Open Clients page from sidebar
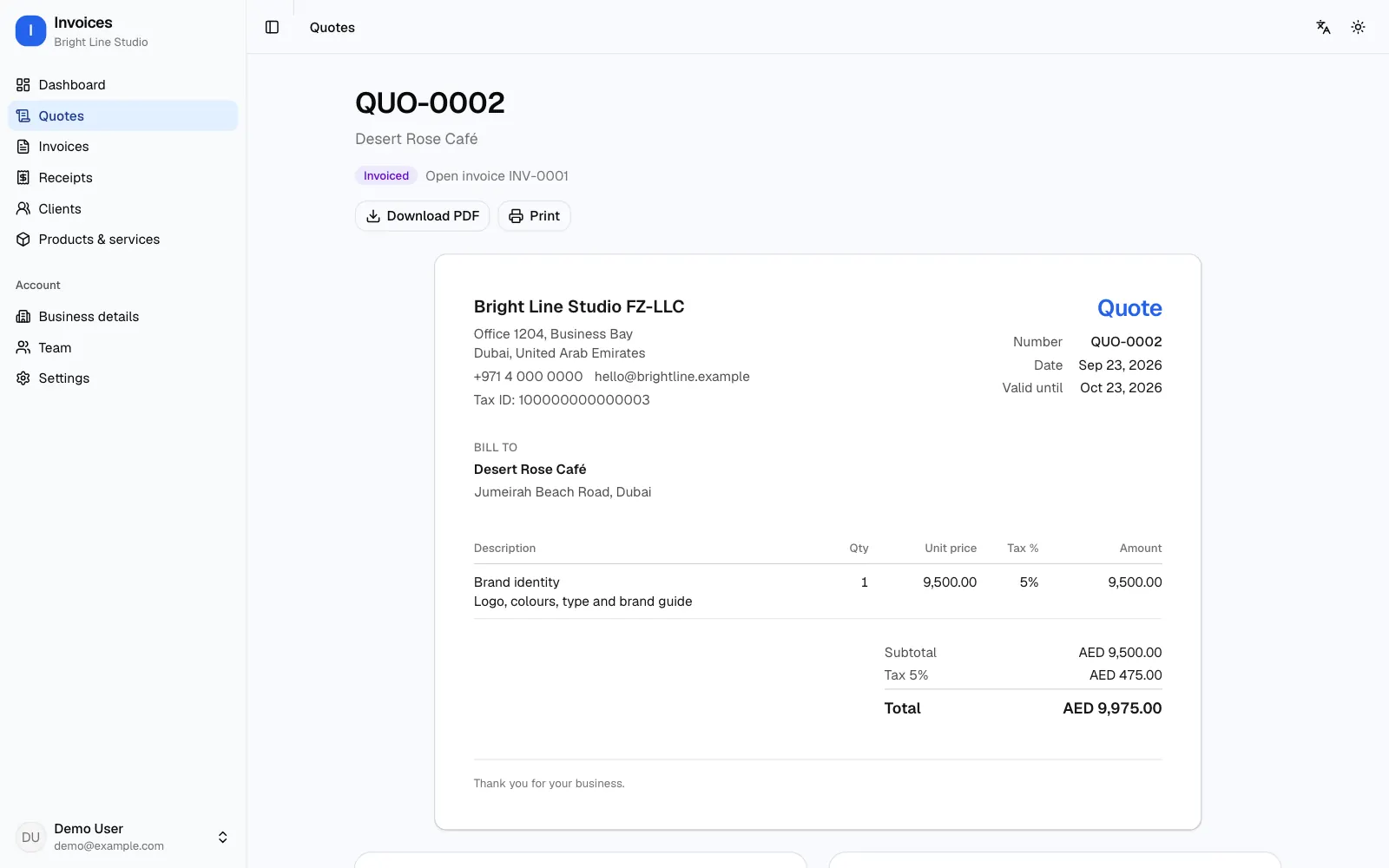The height and width of the screenshot is (868, 1389). pyautogui.click(x=122, y=209)
